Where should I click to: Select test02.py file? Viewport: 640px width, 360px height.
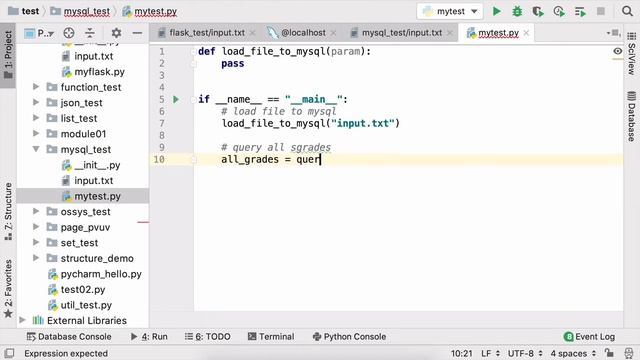[x=77, y=289]
